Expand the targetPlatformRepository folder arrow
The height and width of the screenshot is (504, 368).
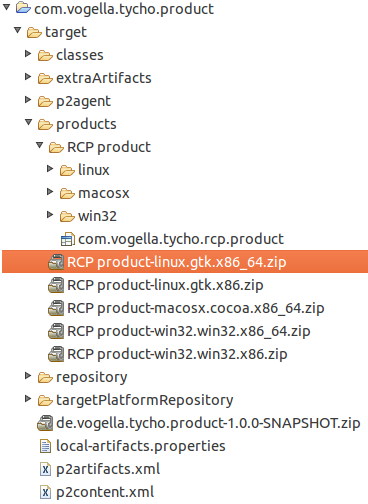pyautogui.click(x=28, y=399)
